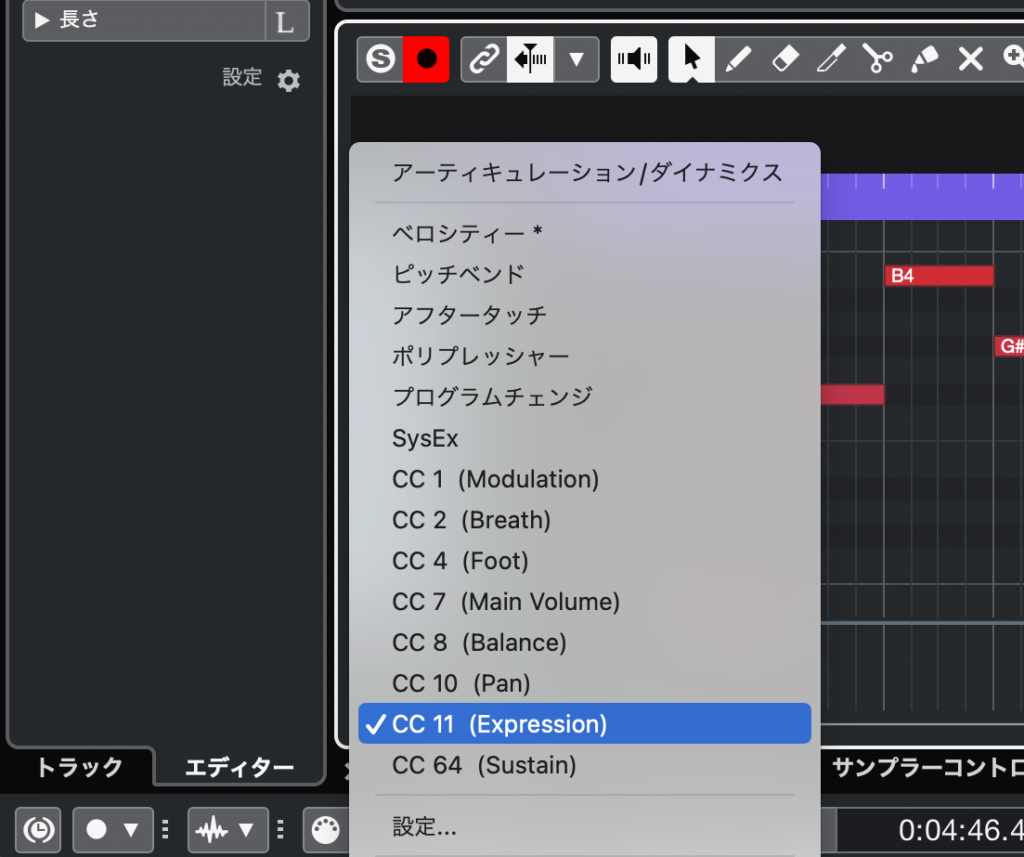Disable the red Record in Editor button
This screenshot has width=1024, height=857.
(427, 60)
